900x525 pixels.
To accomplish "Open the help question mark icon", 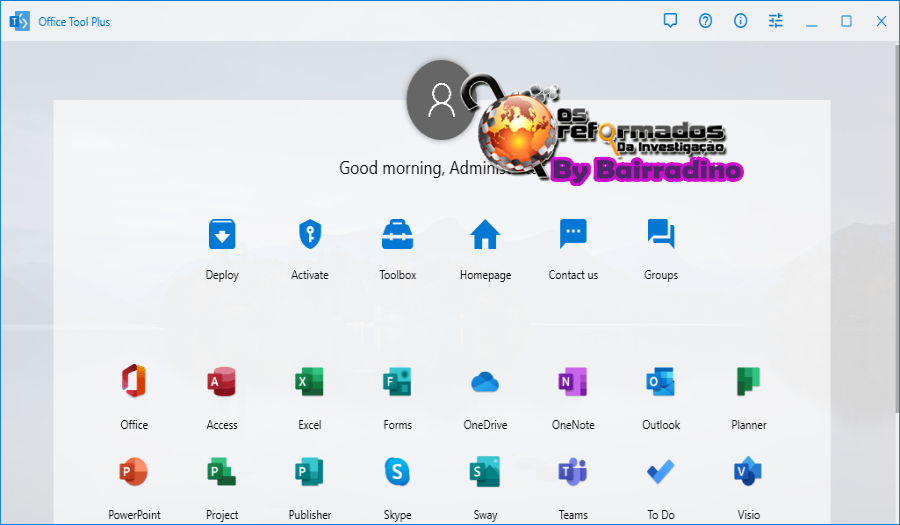I will (x=705, y=21).
